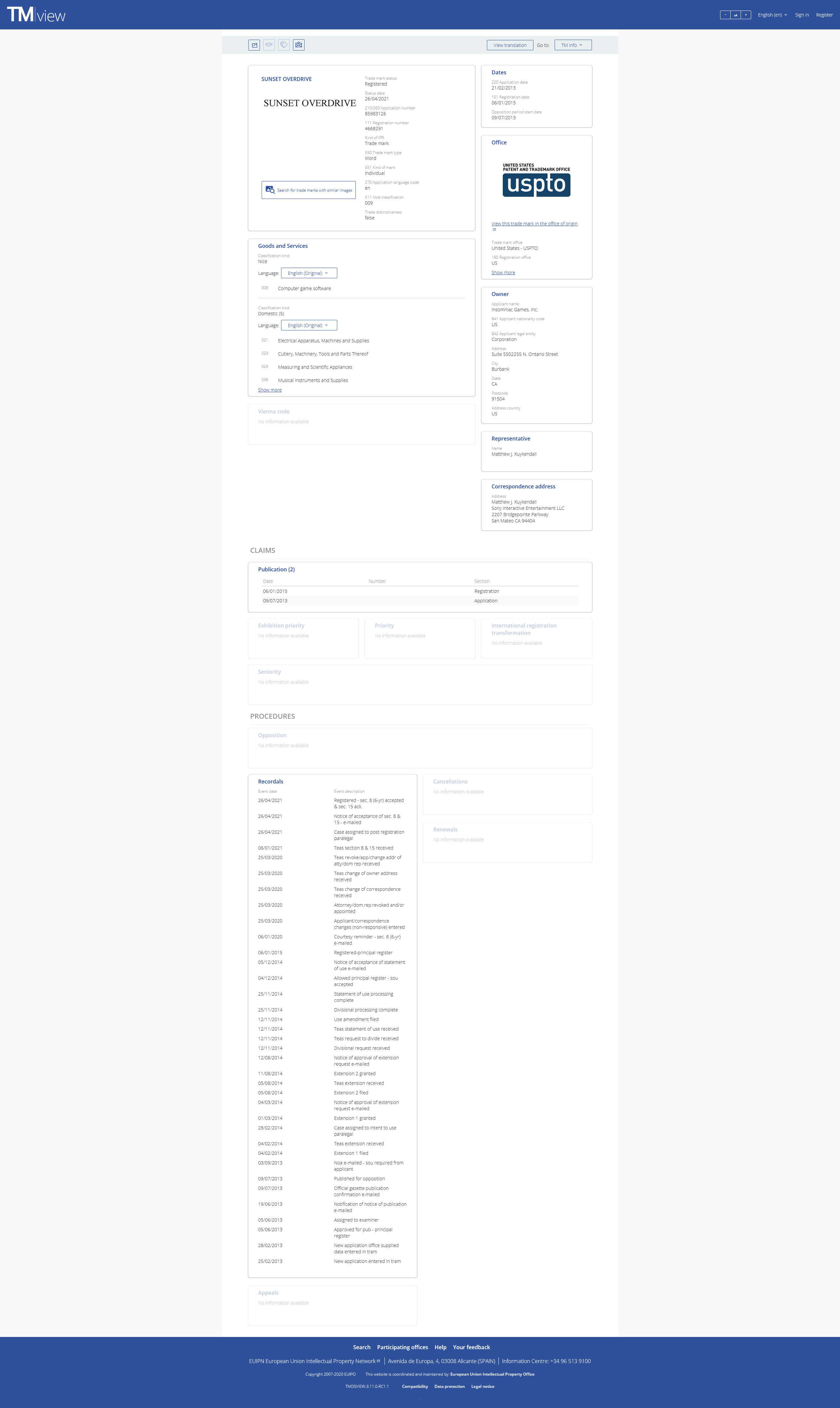Viewport: 840px width, 1408px height.
Task: Click the SUNSET OVERDRIVE trade mark image
Action: click(x=310, y=103)
